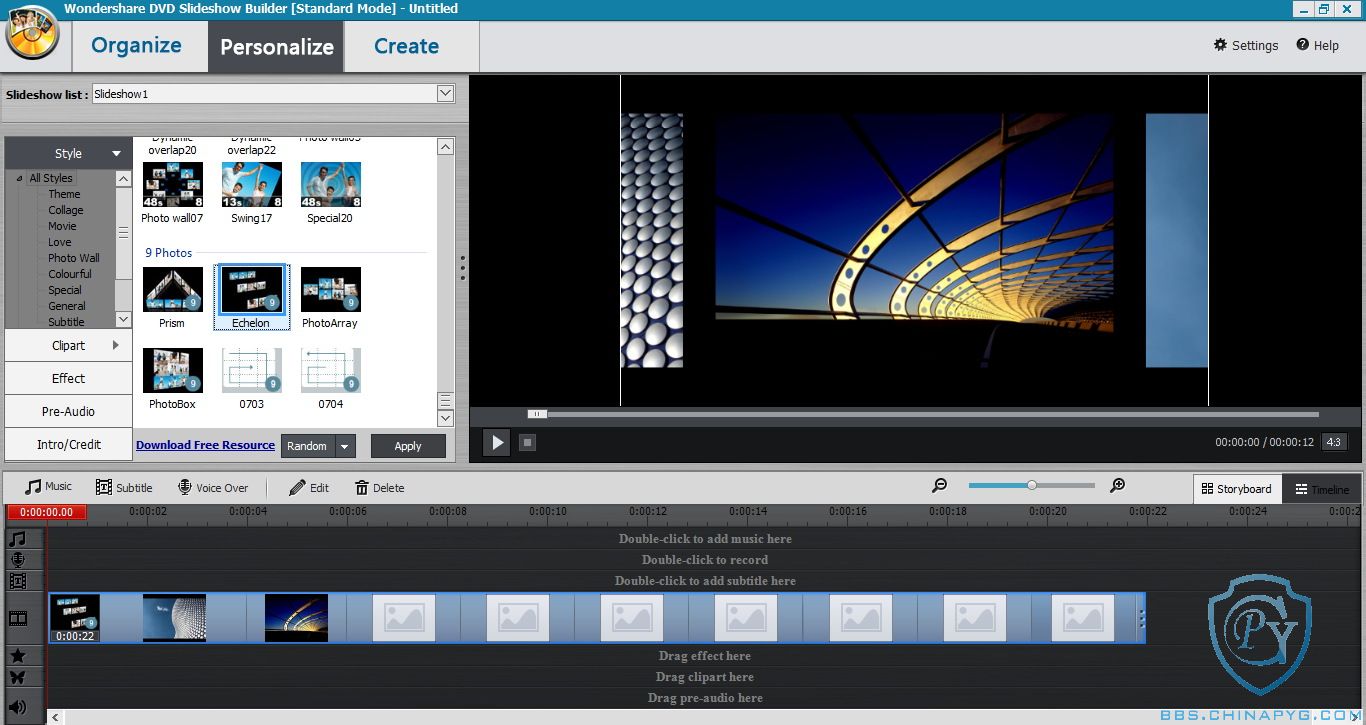Open the Help menu
The height and width of the screenshot is (725, 1366).
pos(1317,45)
